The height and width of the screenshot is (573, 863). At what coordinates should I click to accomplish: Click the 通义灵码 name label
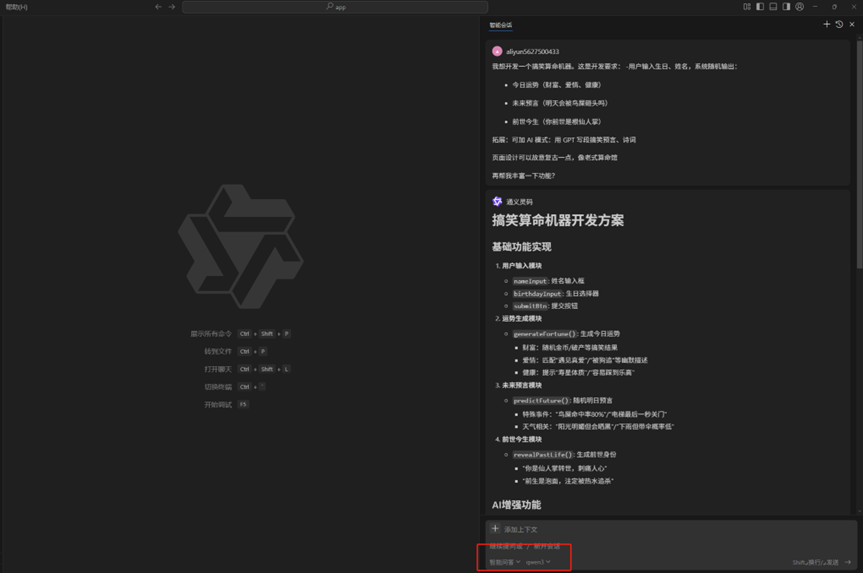[x=519, y=202]
